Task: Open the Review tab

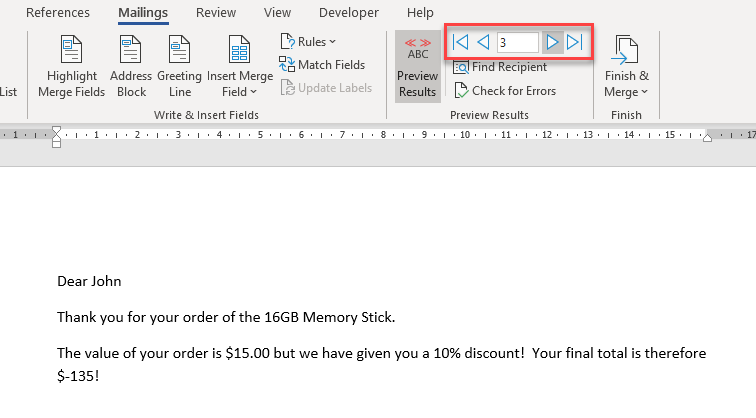Action: coord(216,13)
